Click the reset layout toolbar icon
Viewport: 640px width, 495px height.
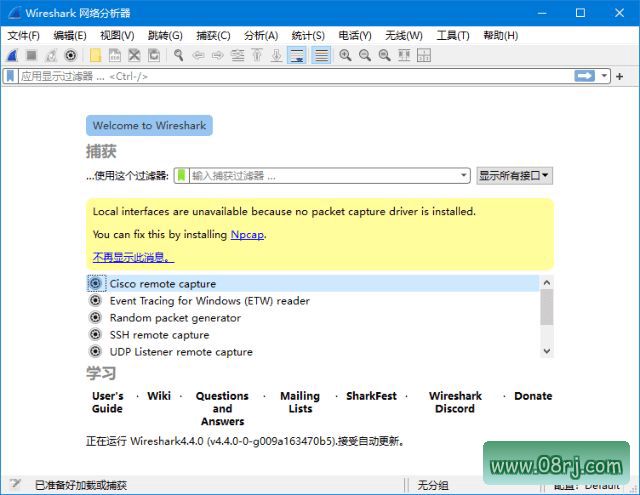point(424,55)
